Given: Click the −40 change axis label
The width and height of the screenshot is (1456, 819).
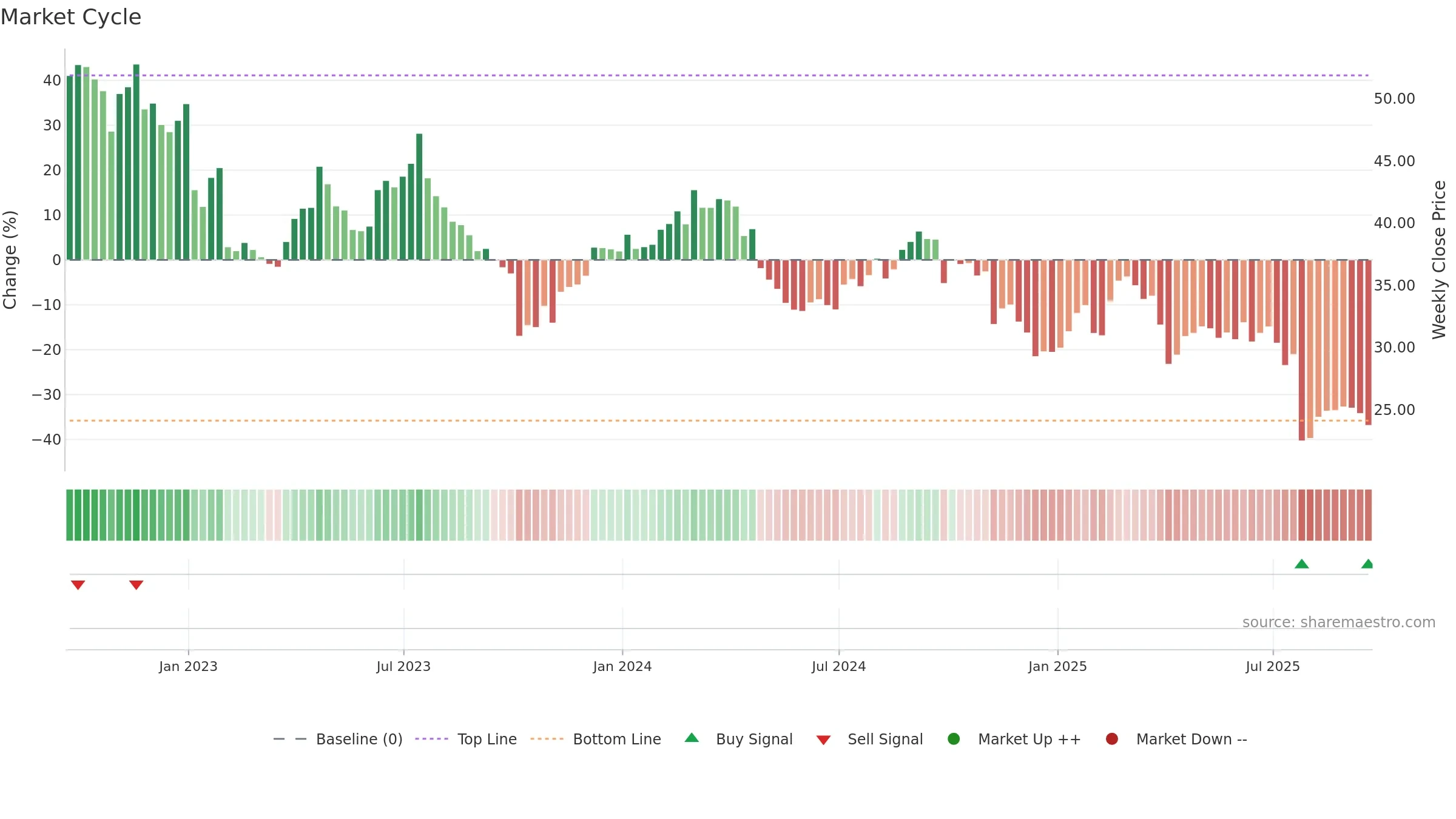Looking at the screenshot, I should [x=47, y=440].
